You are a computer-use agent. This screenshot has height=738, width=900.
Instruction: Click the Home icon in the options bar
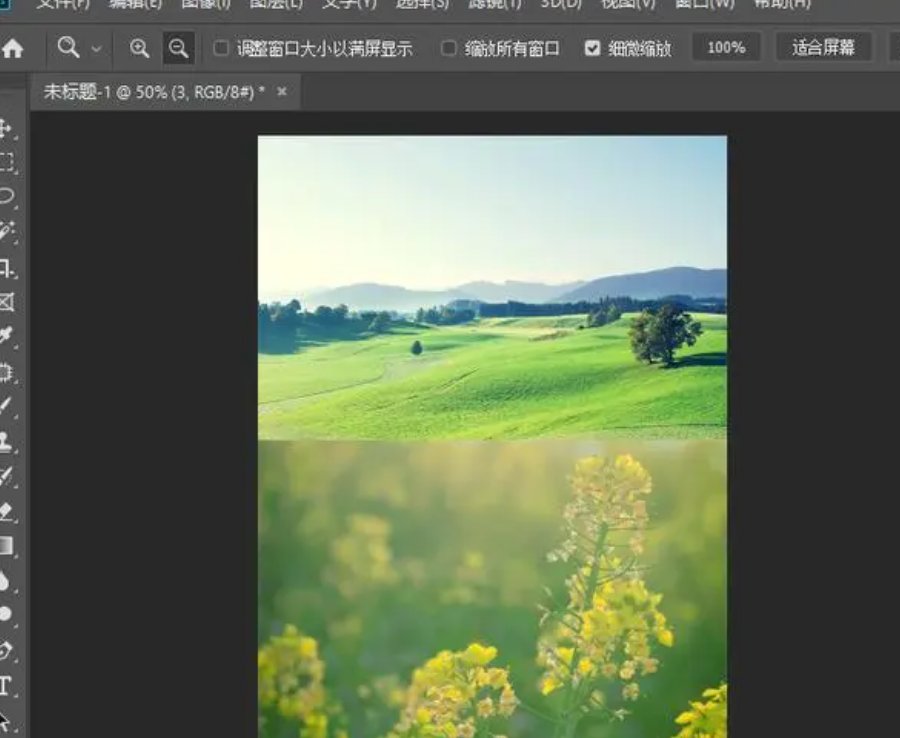pos(18,47)
